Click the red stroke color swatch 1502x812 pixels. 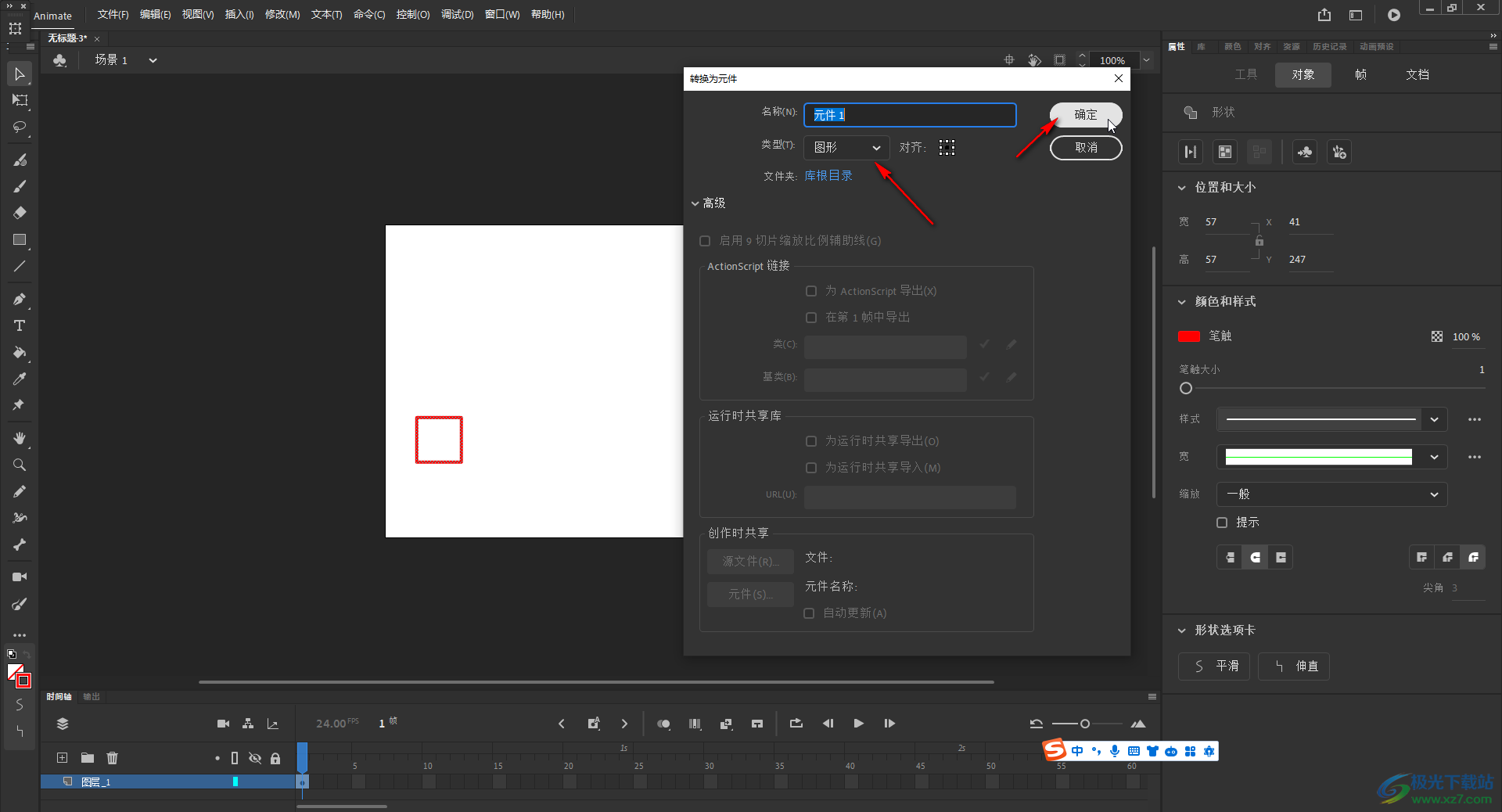1188,336
